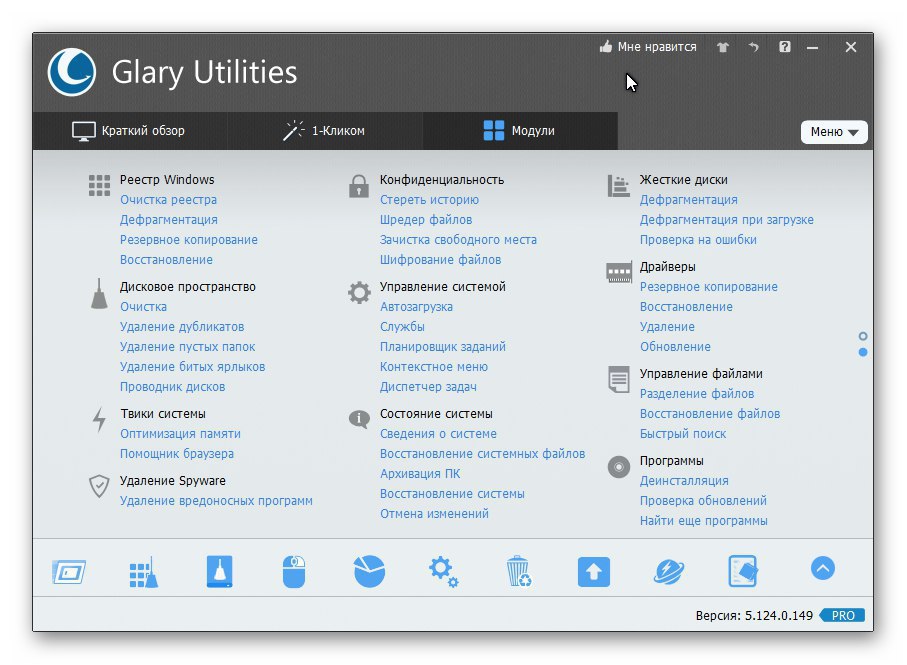Click the 'Драйверы' hardware icon
This screenshot has height=665, width=907.
[x=618, y=272]
